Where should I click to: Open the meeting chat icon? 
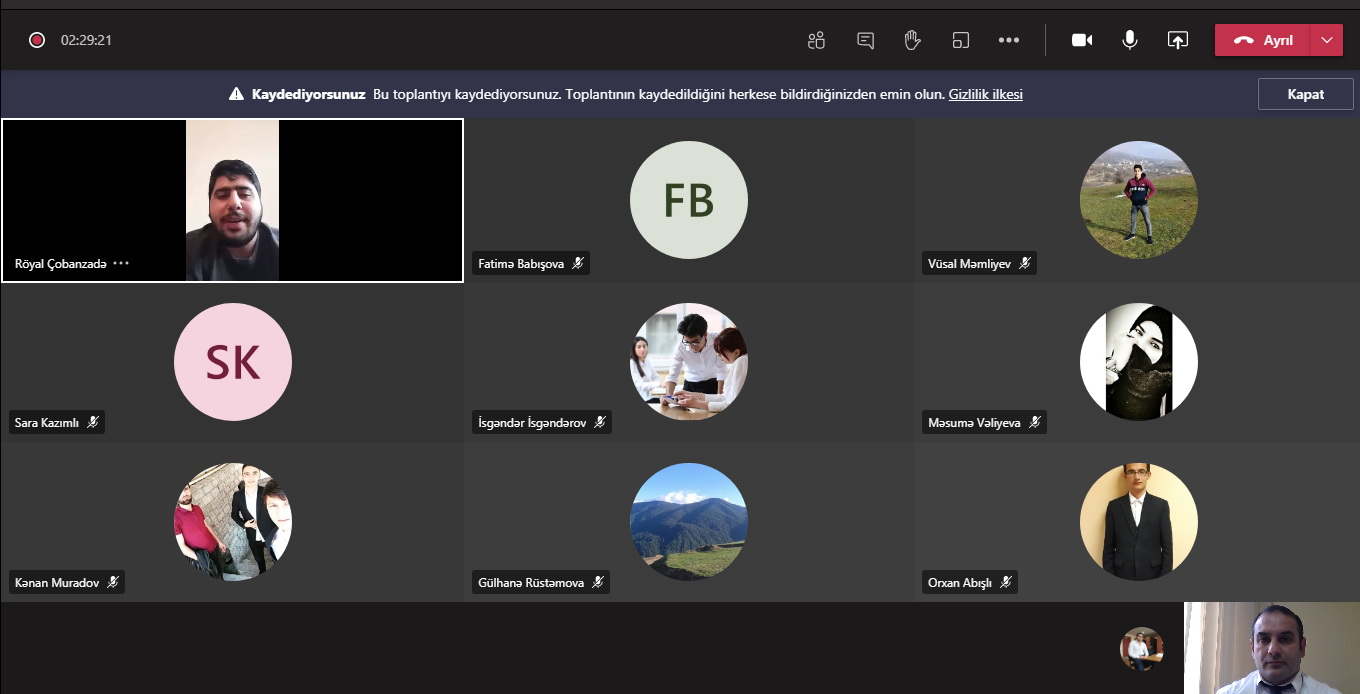(865, 40)
